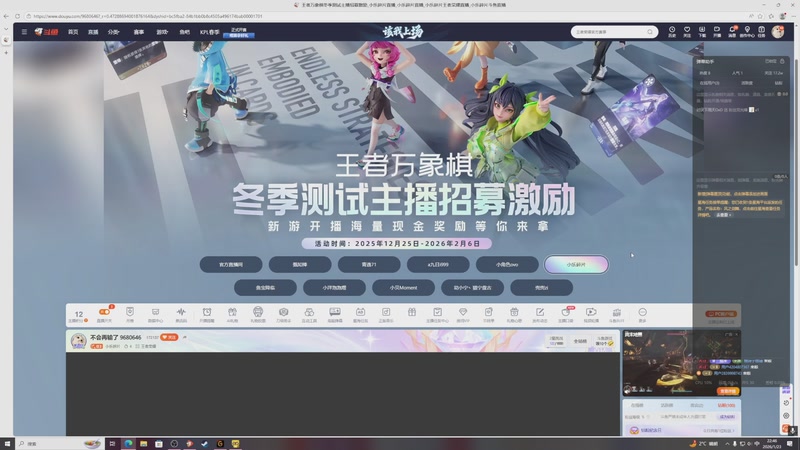Click the audio waveform icon in streamer toolbar
The width and height of the screenshot is (800, 450).
pos(181,314)
